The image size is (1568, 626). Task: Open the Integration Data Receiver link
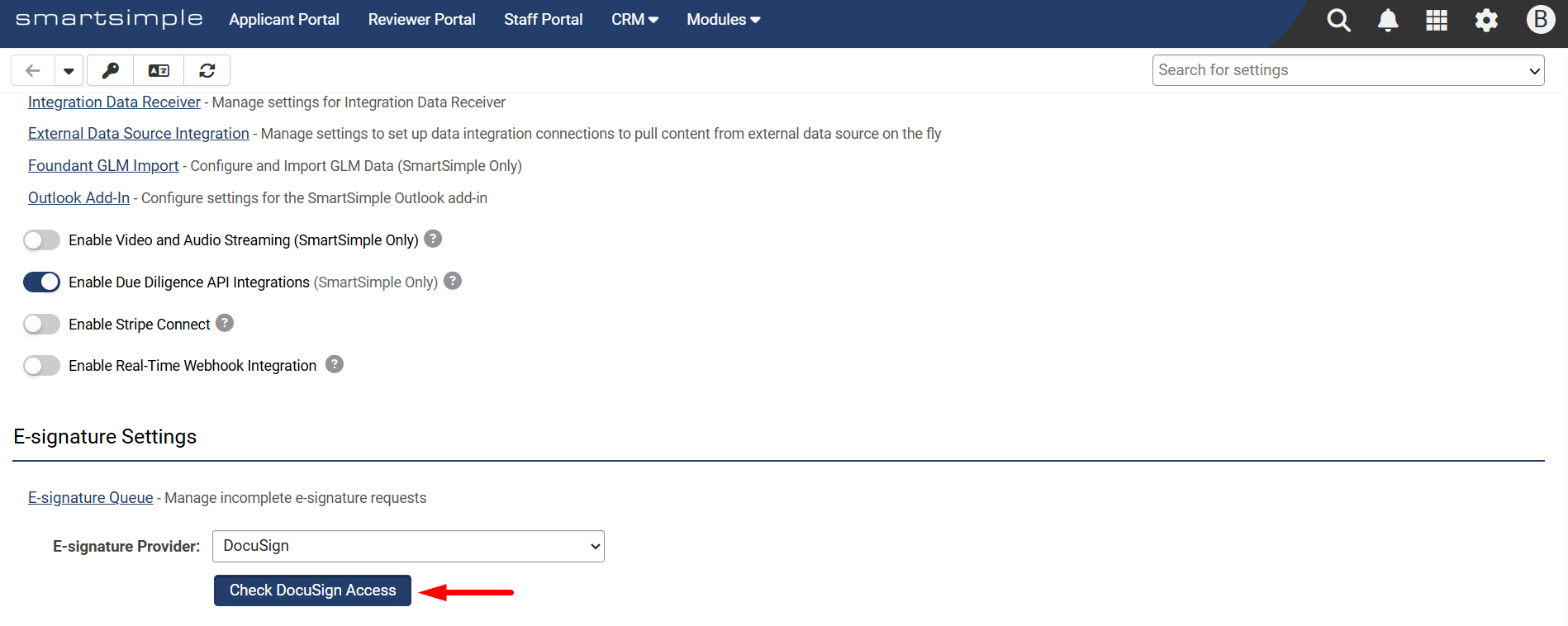tap(114, 102)
